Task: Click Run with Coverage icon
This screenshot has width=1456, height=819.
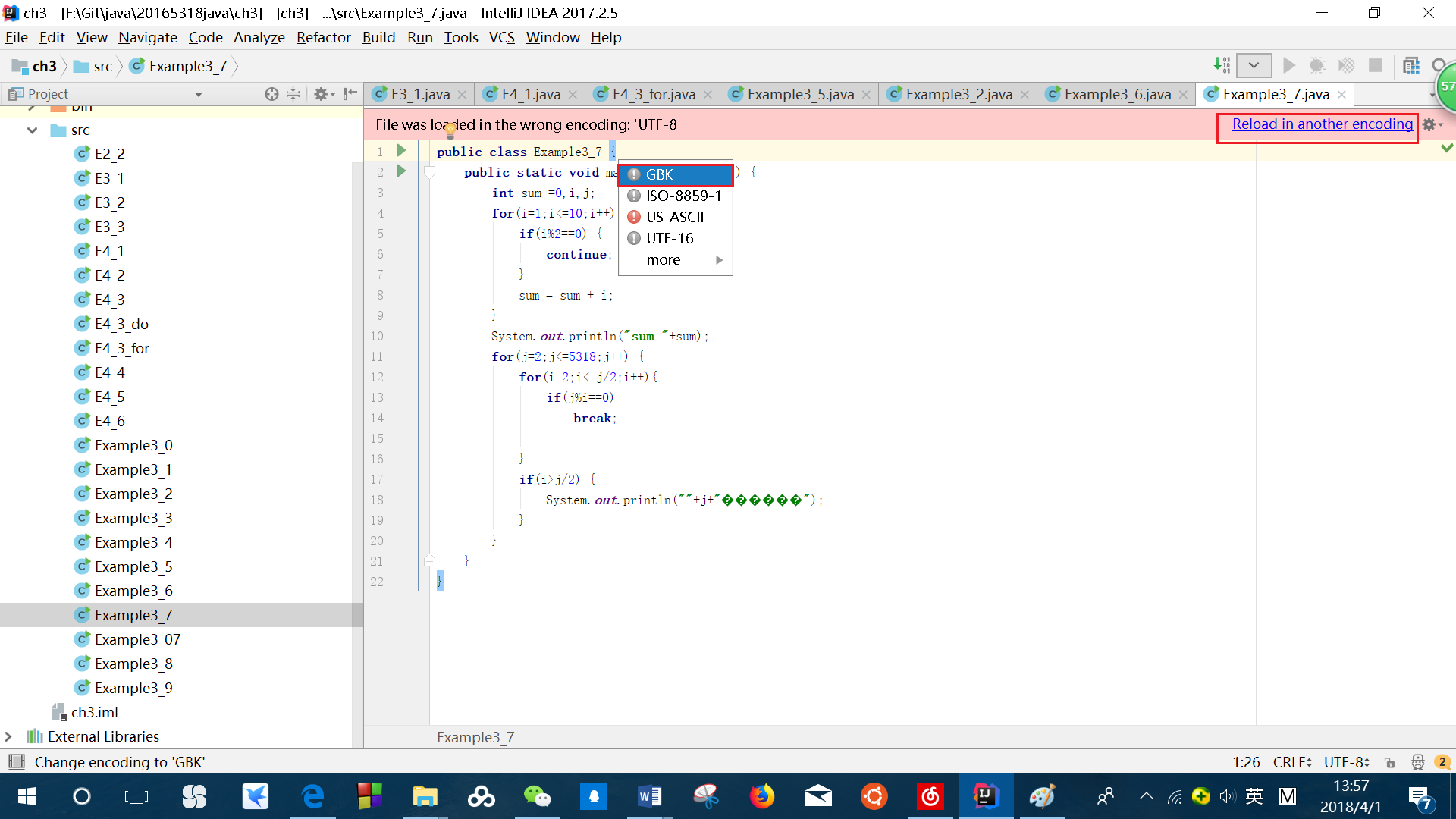Action: point(1346,66)
